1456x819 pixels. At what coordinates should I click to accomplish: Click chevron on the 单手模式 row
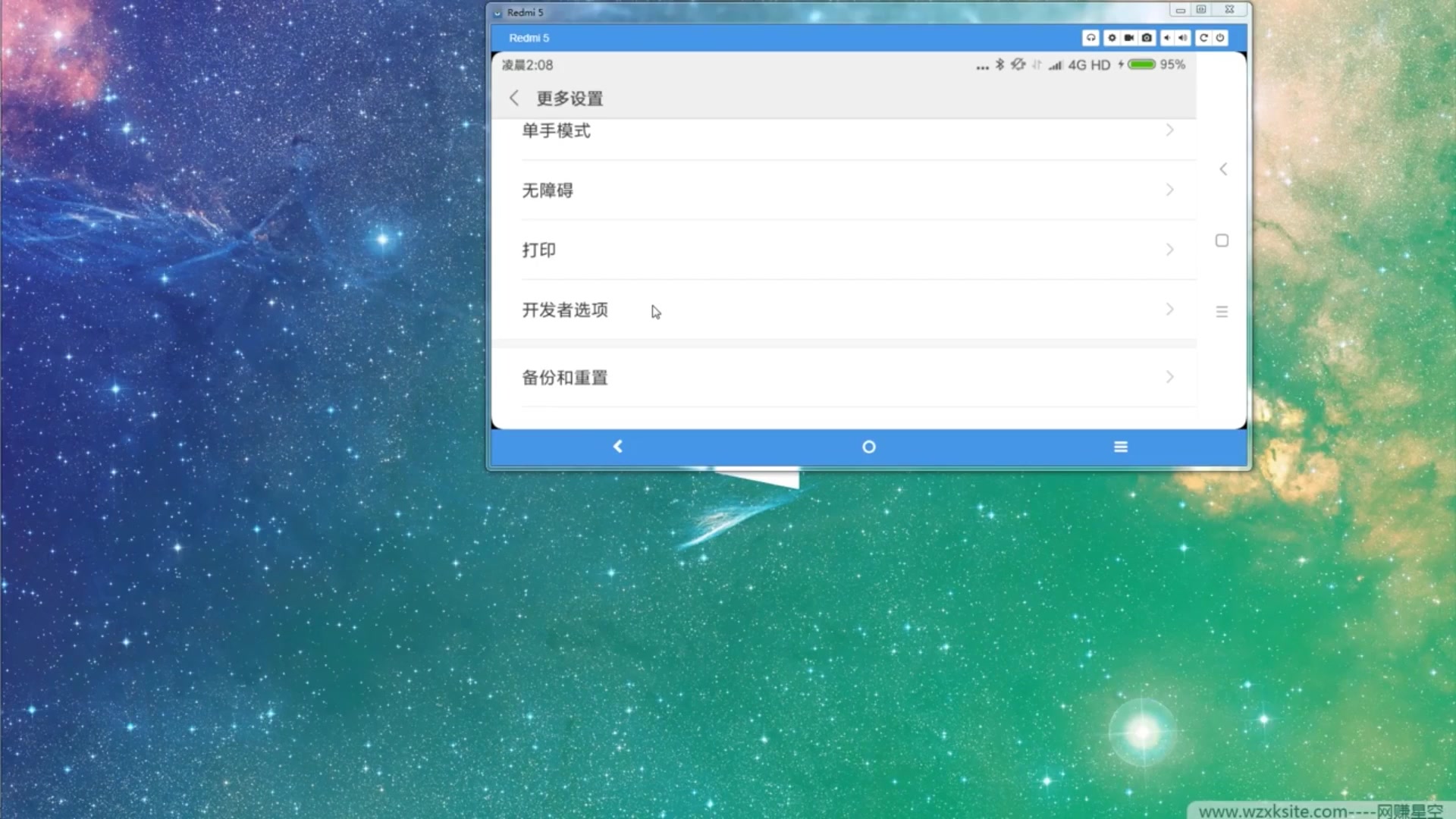click(x=1170, y=130)
